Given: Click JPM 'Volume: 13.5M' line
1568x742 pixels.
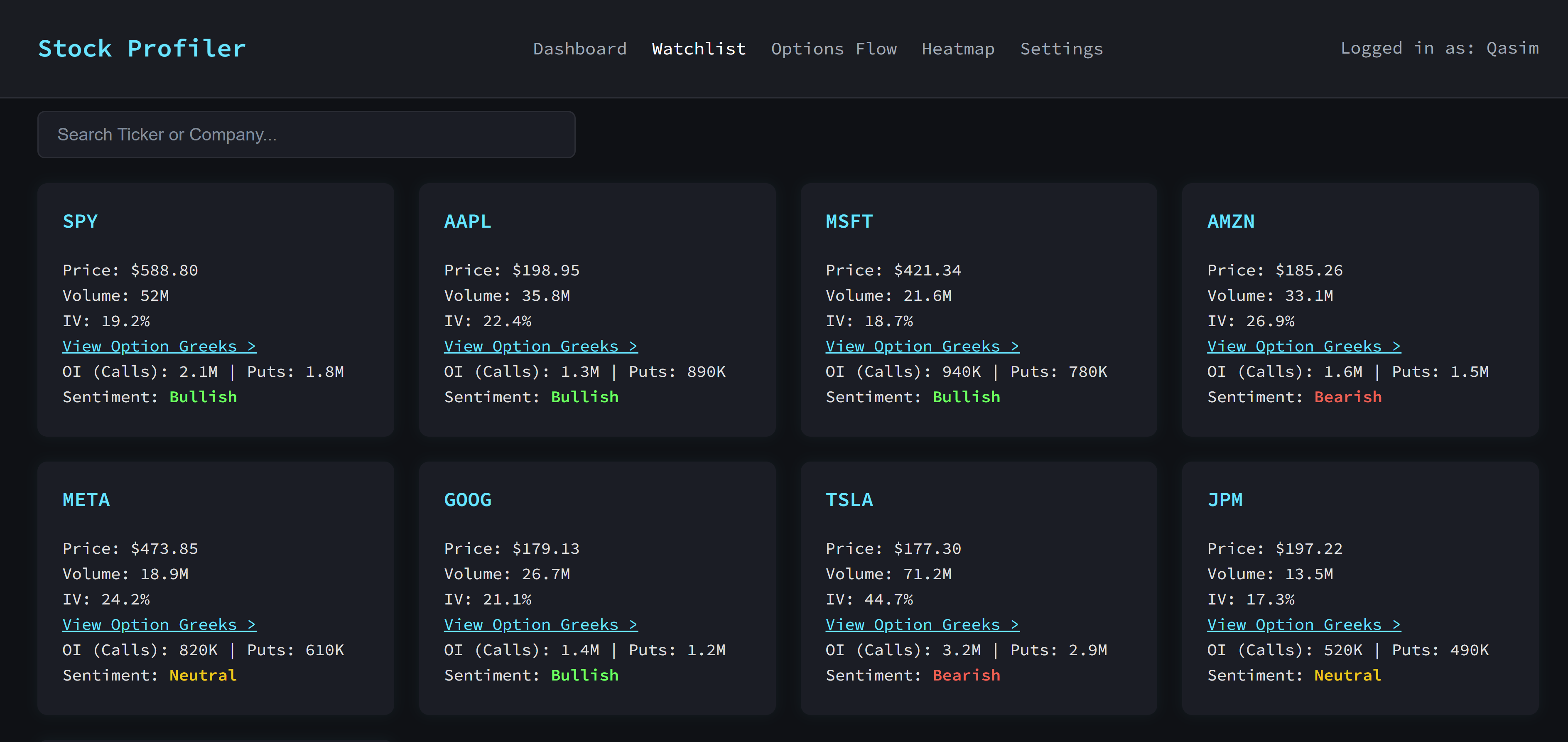Looking at the screenshot, I should coord(1270,574).
